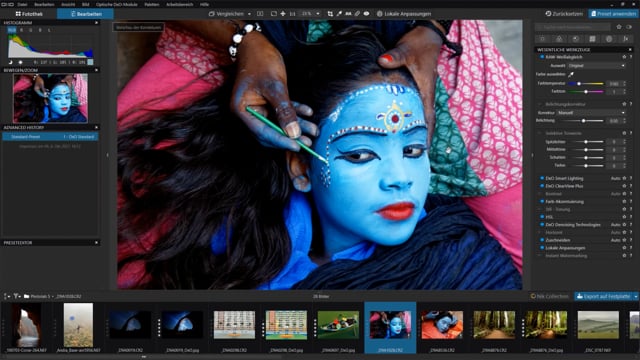Click shadow clipping moon icon

(11, 62)
